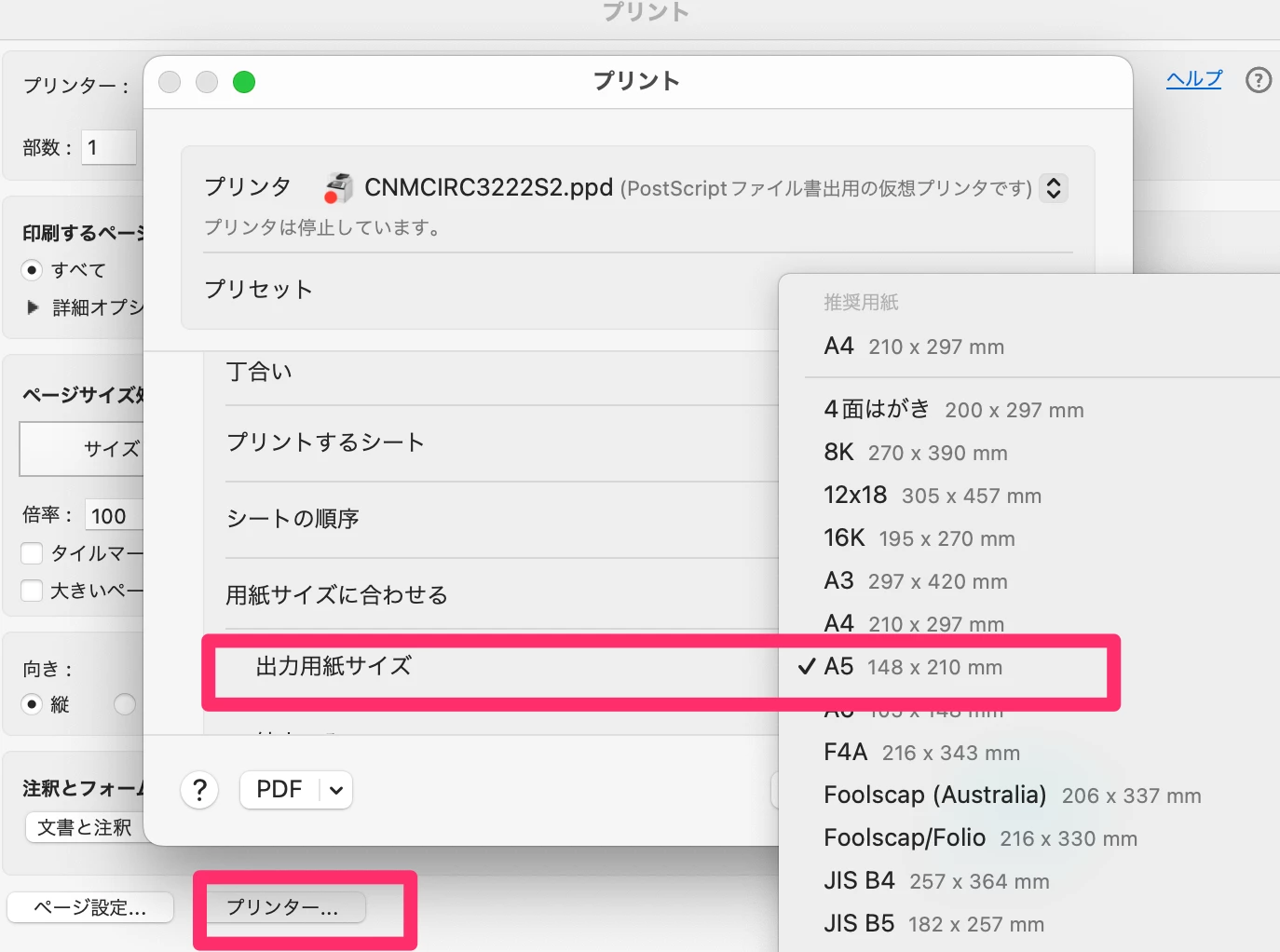Enable the タイルマーク checkbox
The height and width of the screenshot is (952, 1280).
(x=32, y=553)
